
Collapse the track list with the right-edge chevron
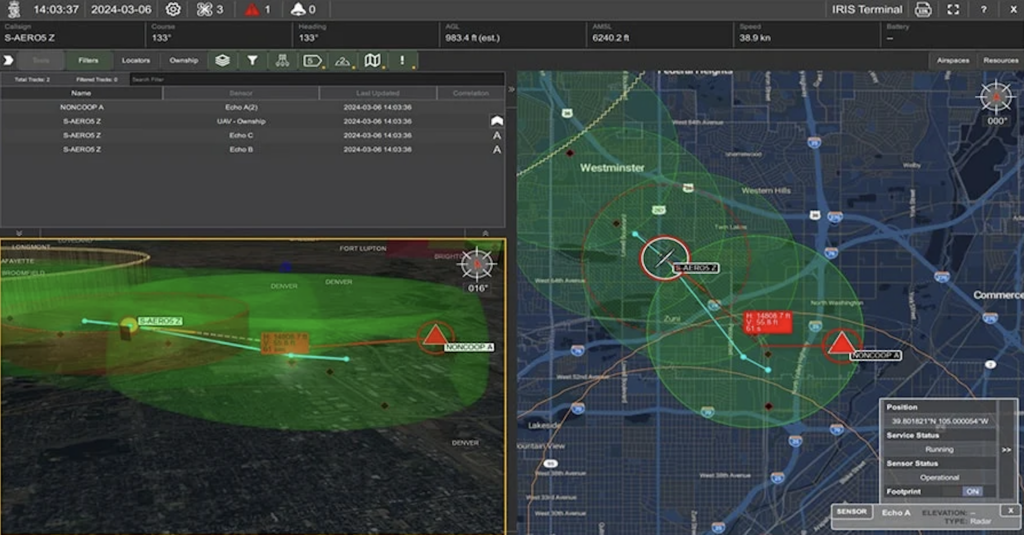(x=511, y=89)
